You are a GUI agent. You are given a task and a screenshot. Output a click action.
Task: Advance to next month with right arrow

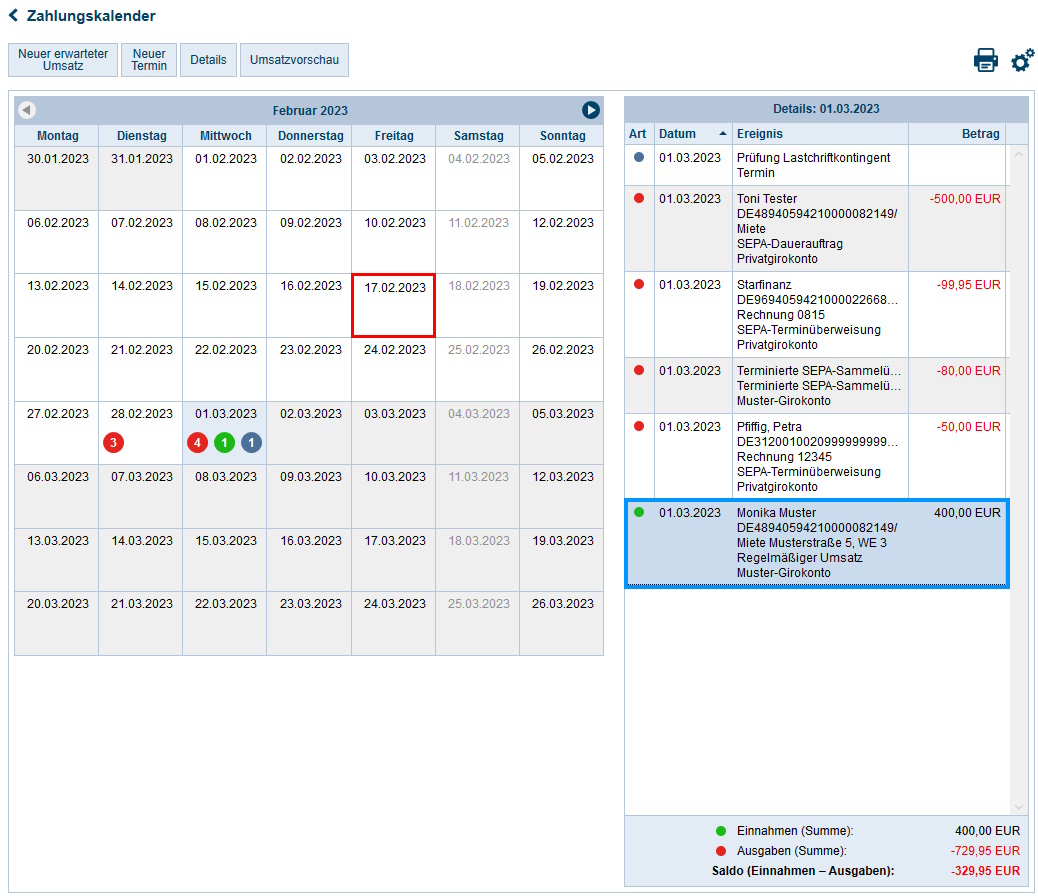click(591, 110)
